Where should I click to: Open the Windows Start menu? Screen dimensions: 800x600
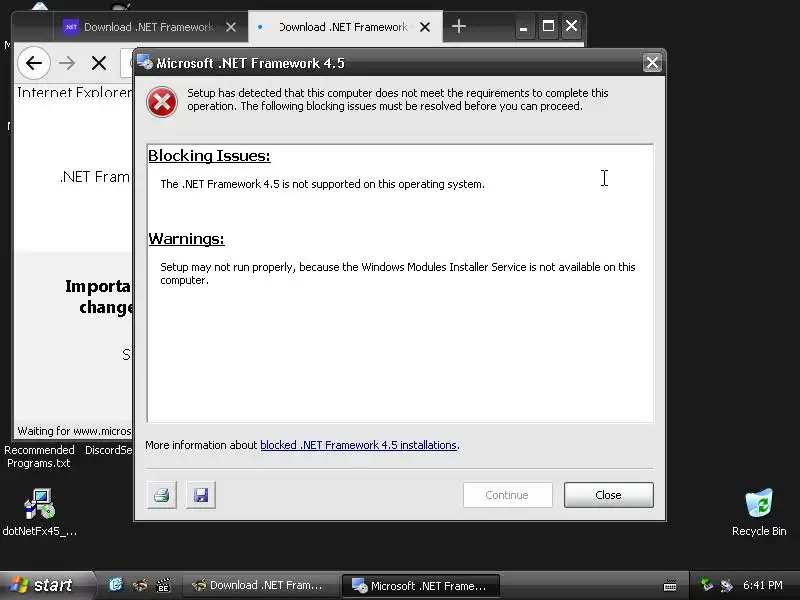pos(47,585)
